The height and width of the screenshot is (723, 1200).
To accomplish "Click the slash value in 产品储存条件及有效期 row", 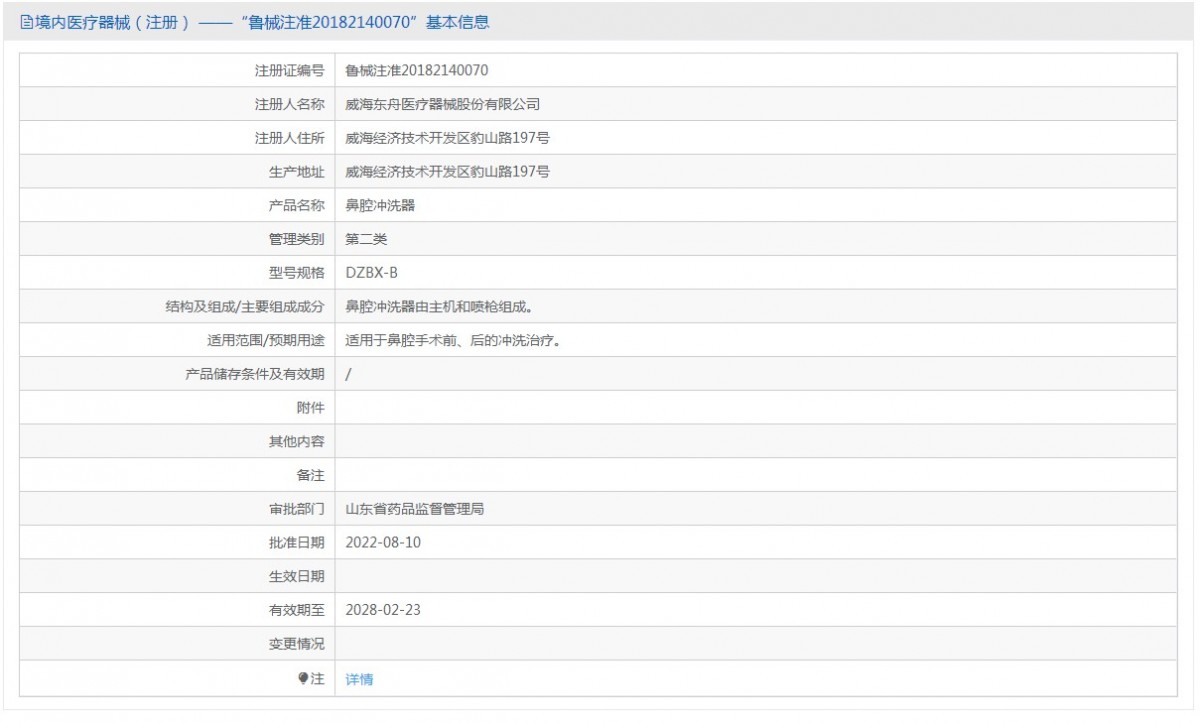I will point(348,375).
